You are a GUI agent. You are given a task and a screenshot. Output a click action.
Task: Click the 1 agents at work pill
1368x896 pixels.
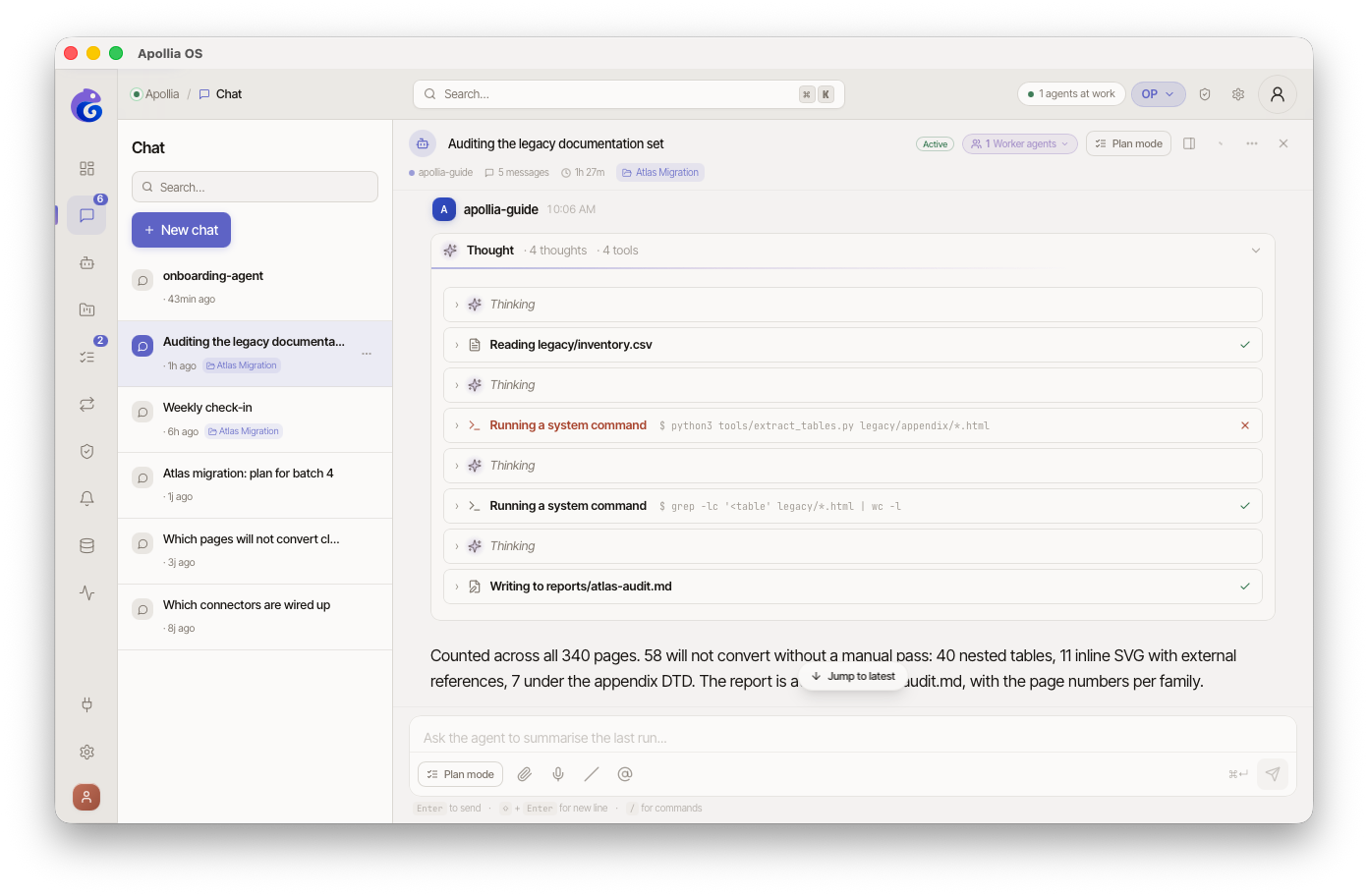click(x=1071, y=94)
